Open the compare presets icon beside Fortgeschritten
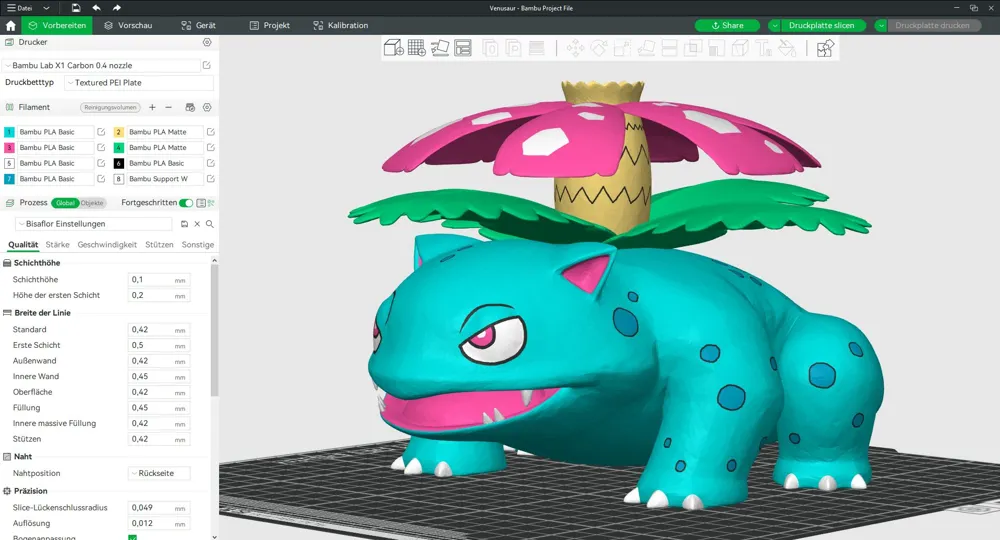 [x=210, y=203]
